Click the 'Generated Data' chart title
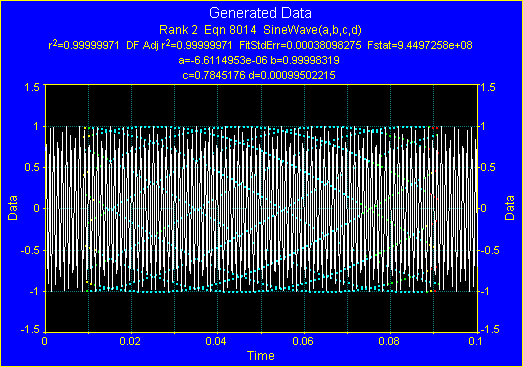 pos(260,13)
